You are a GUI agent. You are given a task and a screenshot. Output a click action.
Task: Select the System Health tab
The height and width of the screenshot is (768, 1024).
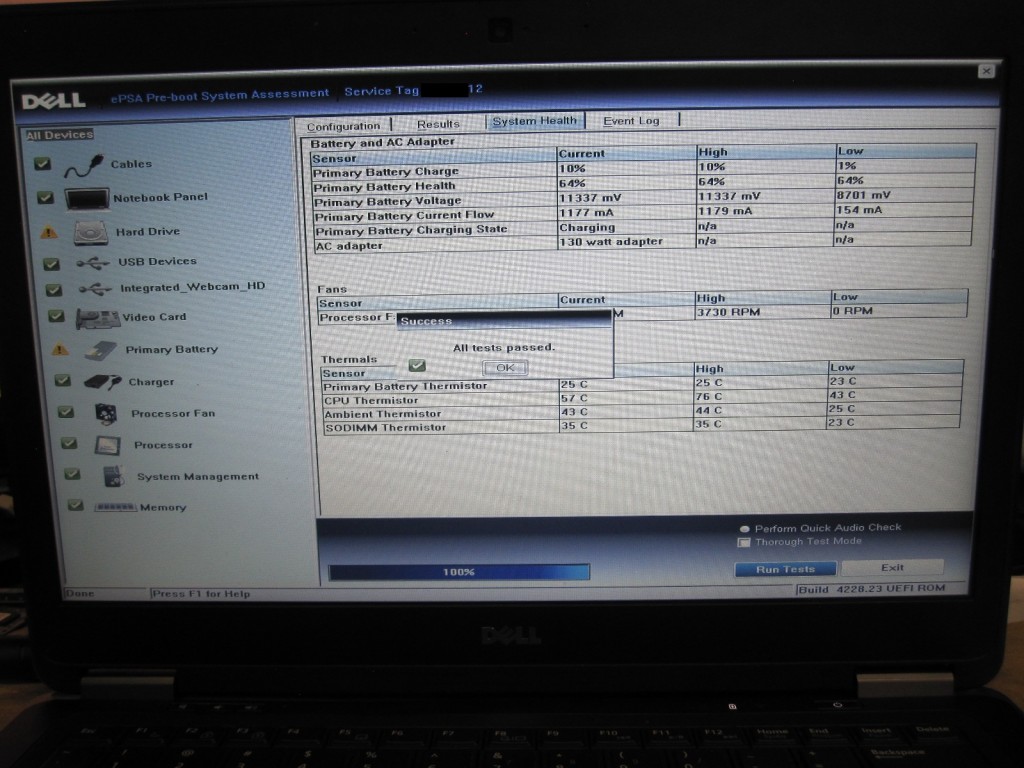(535, 121)
